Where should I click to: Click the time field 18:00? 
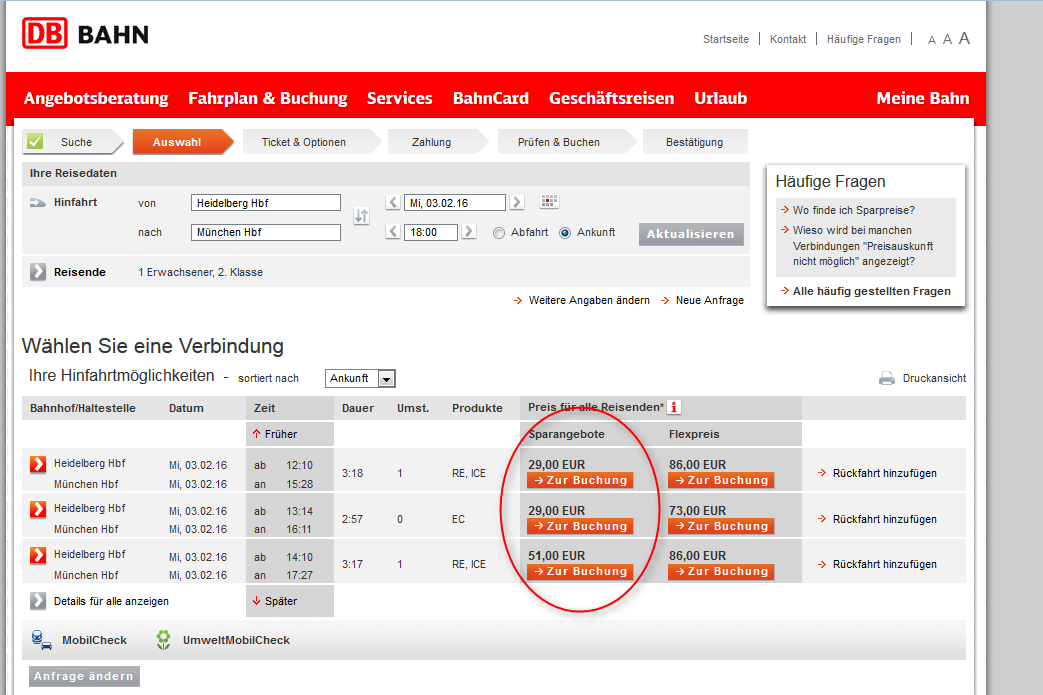(x=431, y=232)
